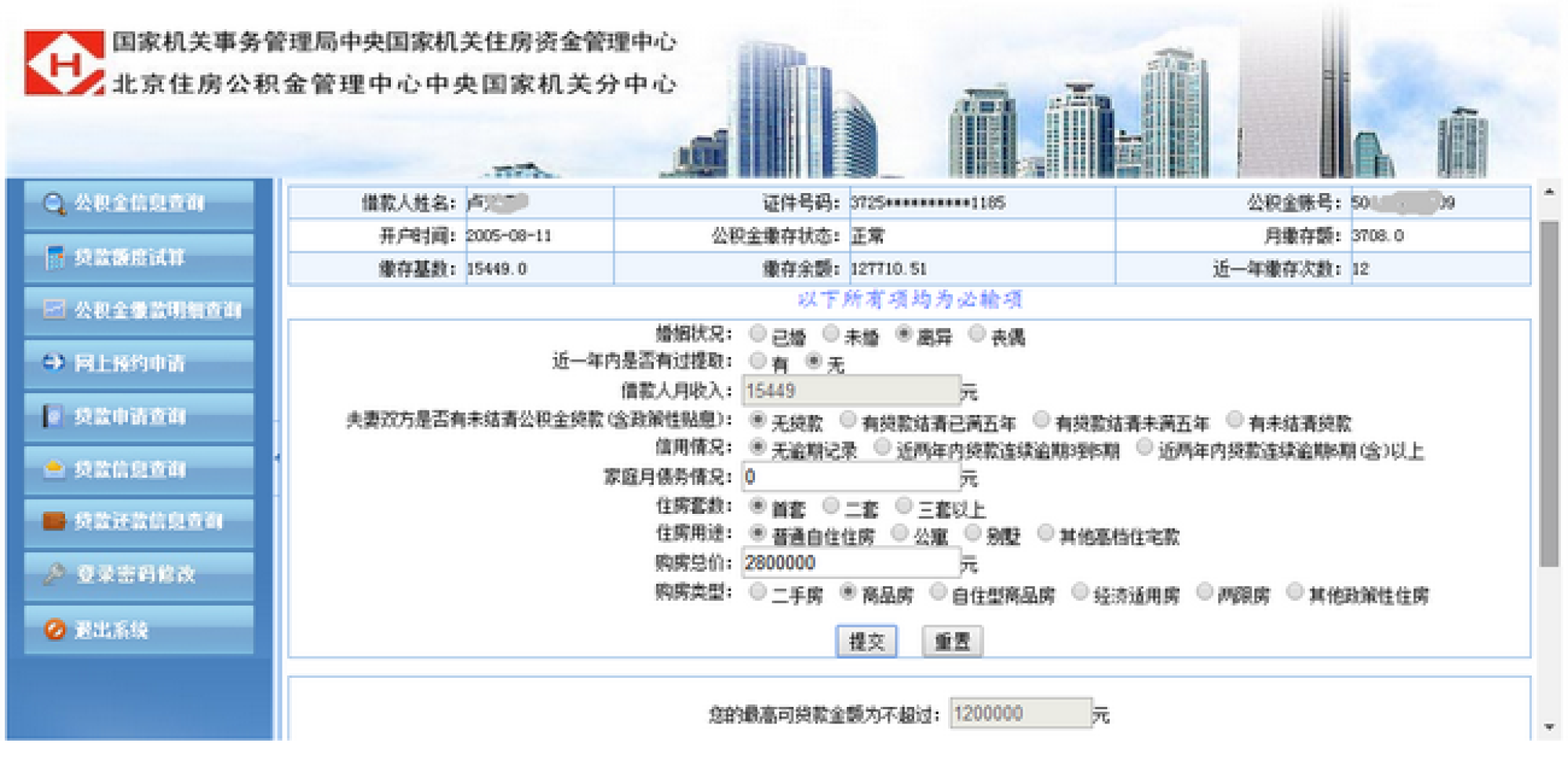Click the 提交 submit button
Screen dimensions: 1568x772
866,642
